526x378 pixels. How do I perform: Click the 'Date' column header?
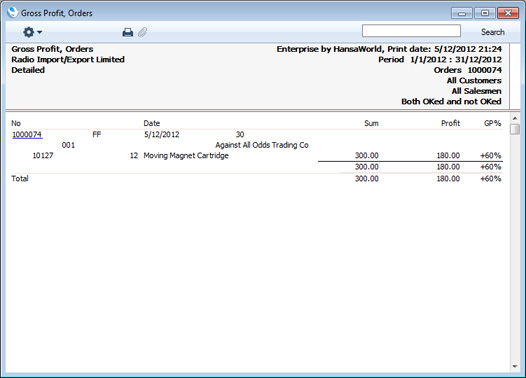[152, 123]
